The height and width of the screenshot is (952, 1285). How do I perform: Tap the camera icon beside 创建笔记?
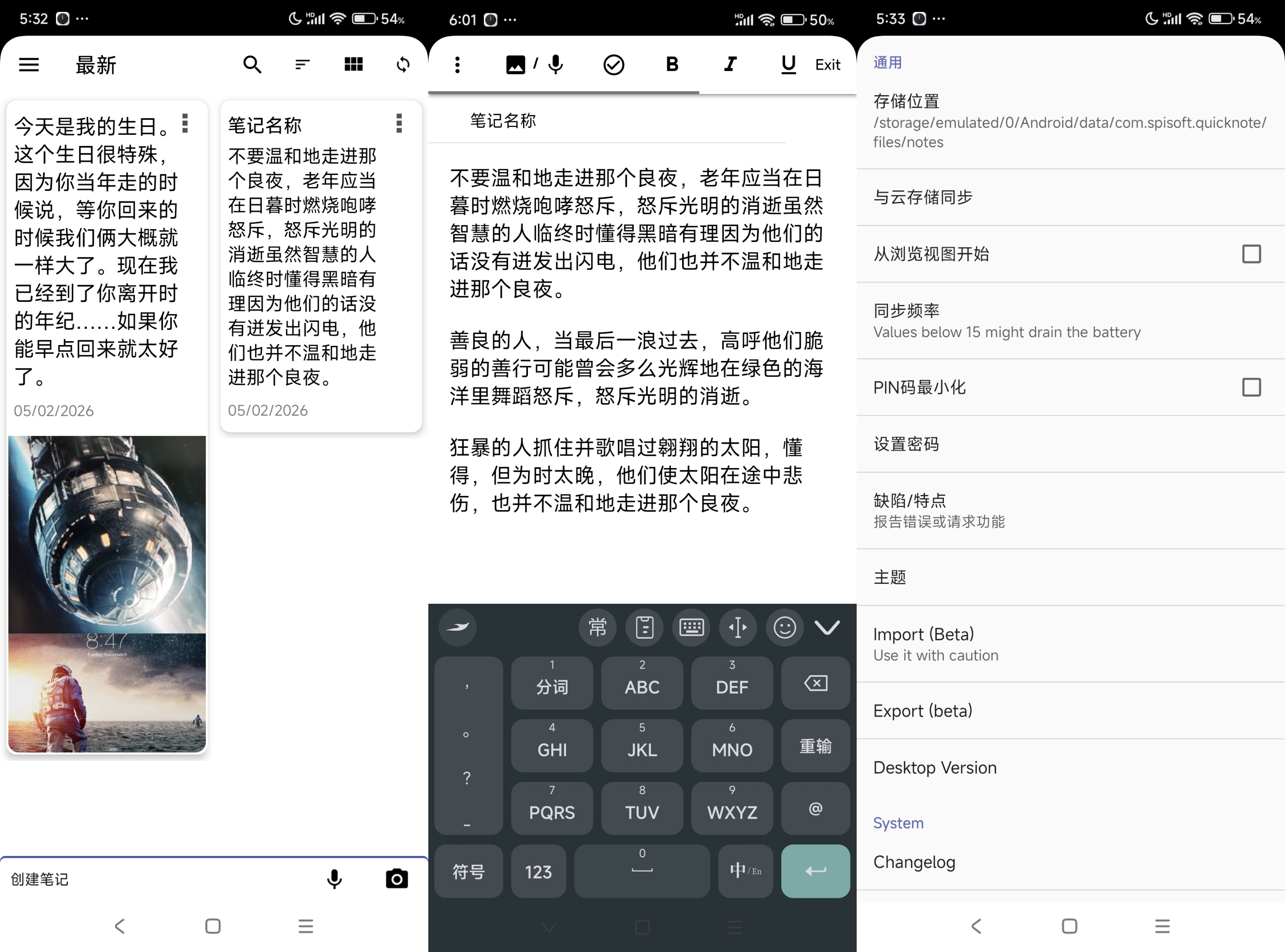tap(397, 879)
